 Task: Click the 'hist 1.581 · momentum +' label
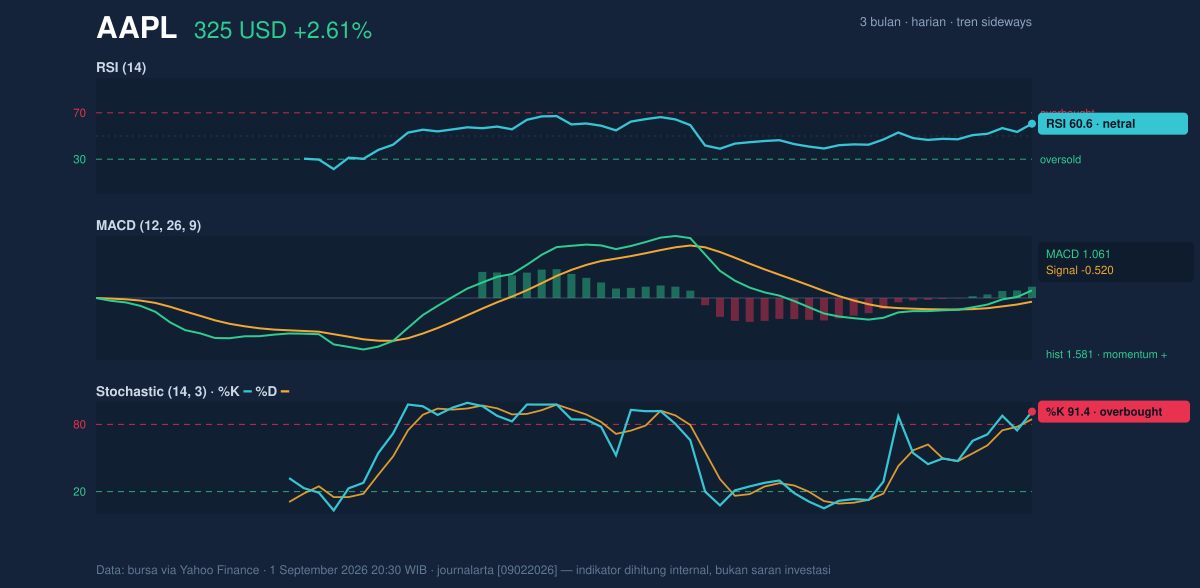(1106, 355)
